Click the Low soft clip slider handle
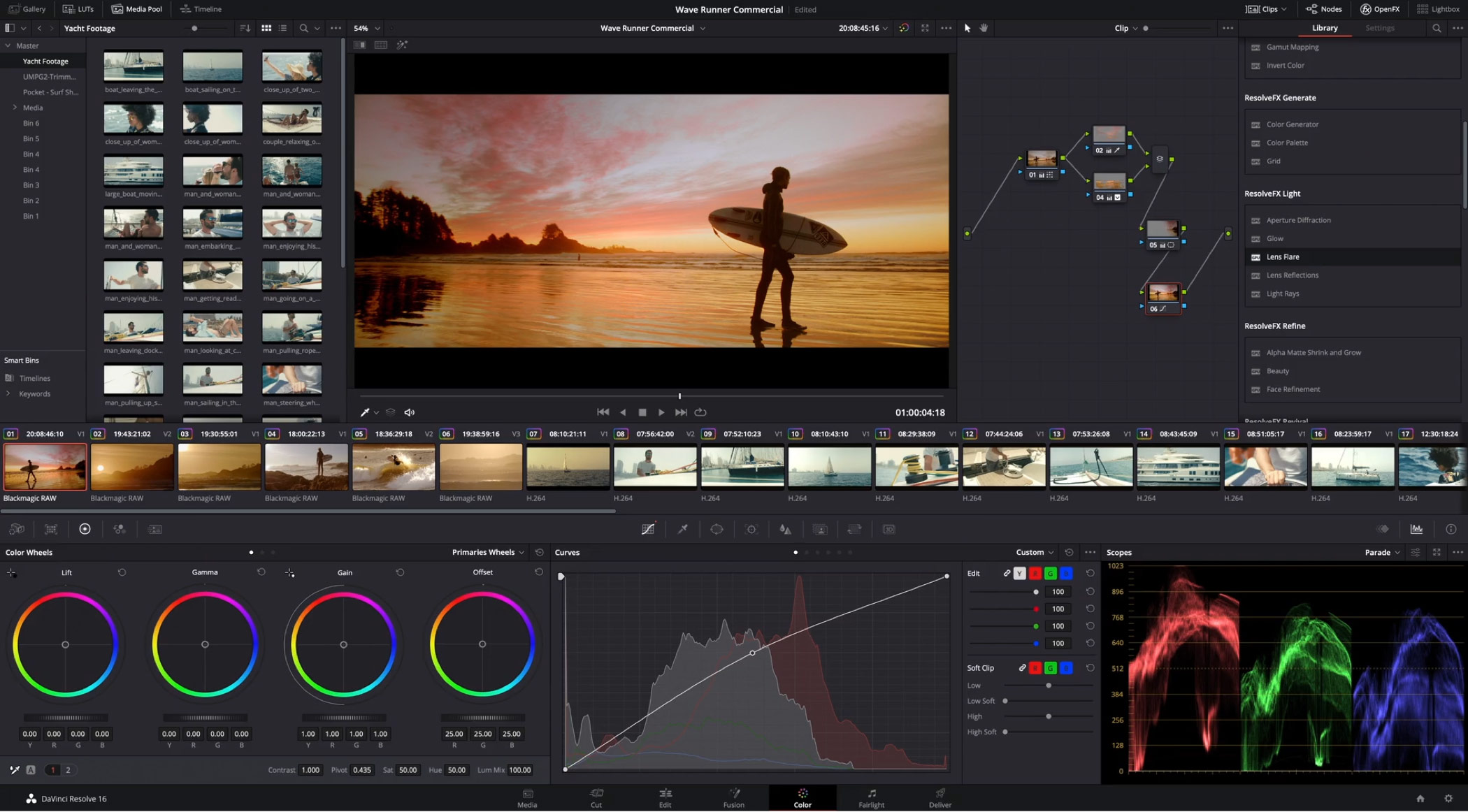Viewport: 1468px width, 812px height. (x=1049, y=686)
